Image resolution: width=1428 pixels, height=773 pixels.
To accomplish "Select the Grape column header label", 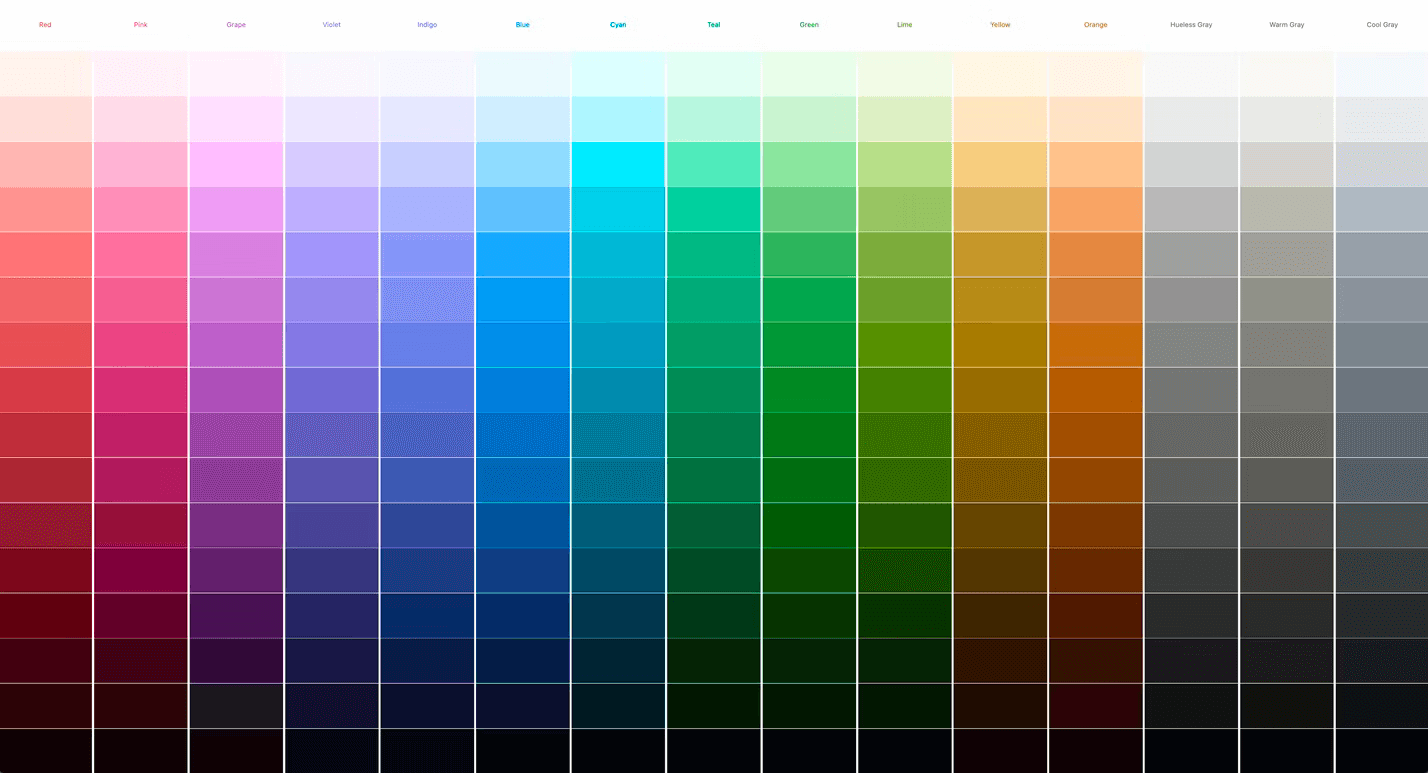I will pos(236,24).
